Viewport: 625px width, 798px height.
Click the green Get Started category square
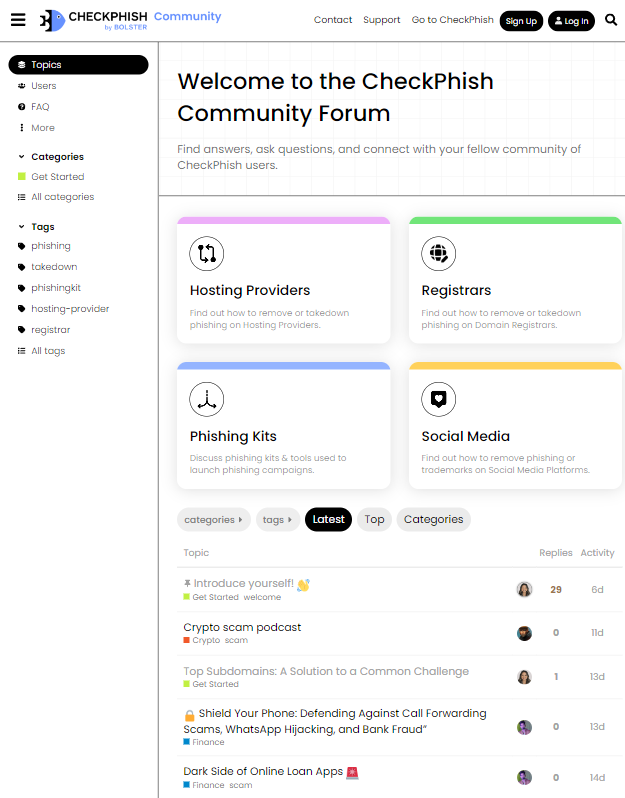(x=21, y=177)
